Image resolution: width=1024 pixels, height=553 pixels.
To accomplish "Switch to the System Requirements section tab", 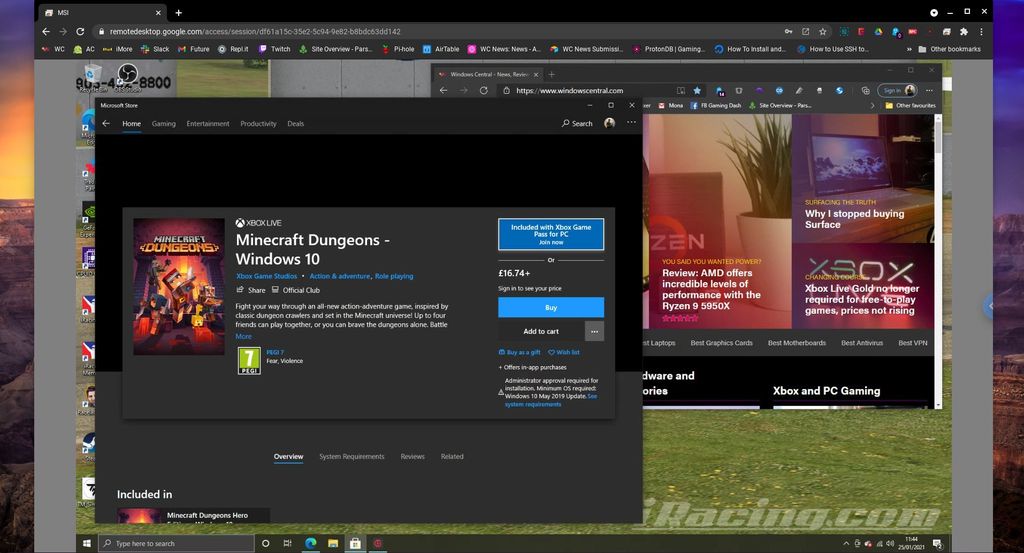I will click(x=351, y=456).
